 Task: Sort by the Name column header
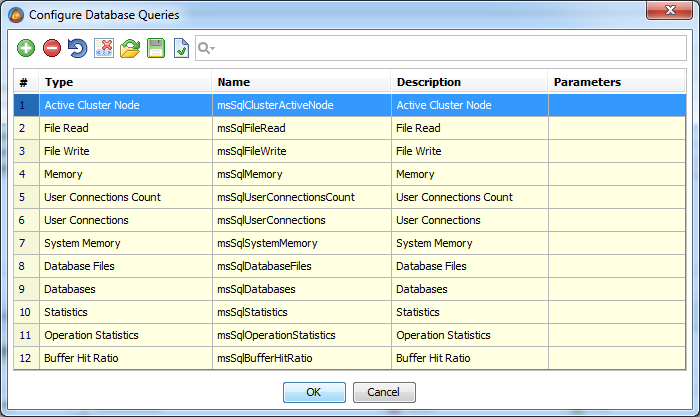(300, 82)
